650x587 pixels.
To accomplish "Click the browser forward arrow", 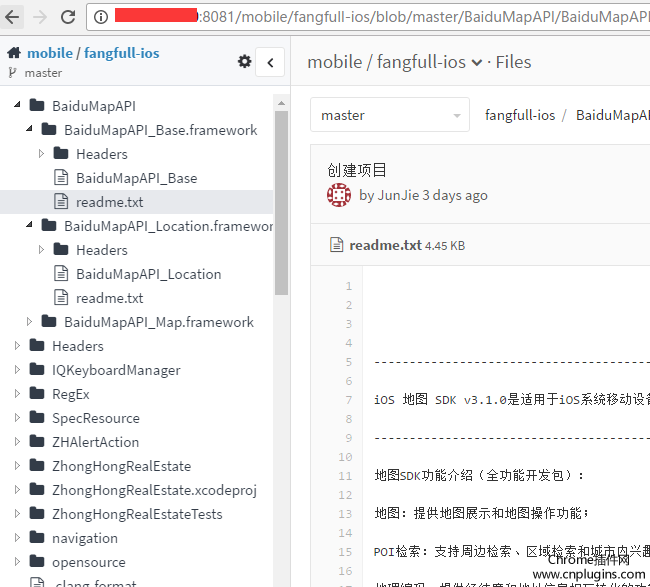I will [x=40, y=17].
